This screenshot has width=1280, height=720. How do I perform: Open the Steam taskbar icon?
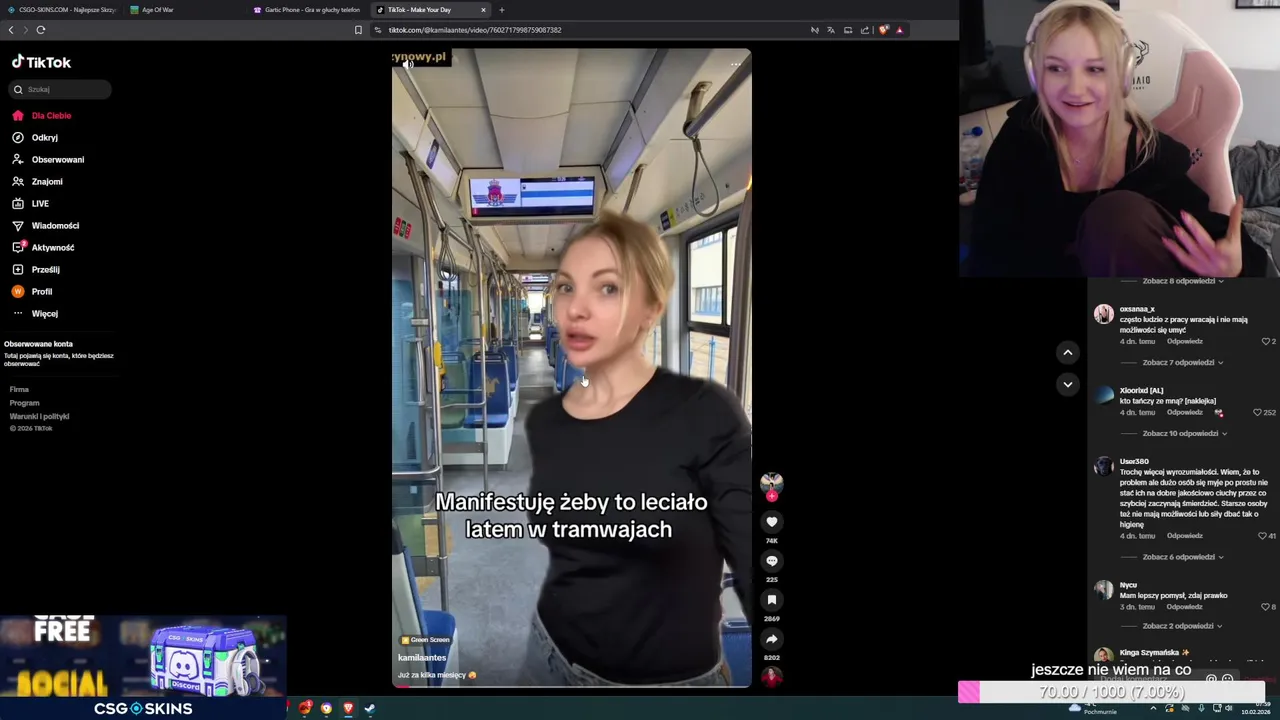[x=369, y=708]
